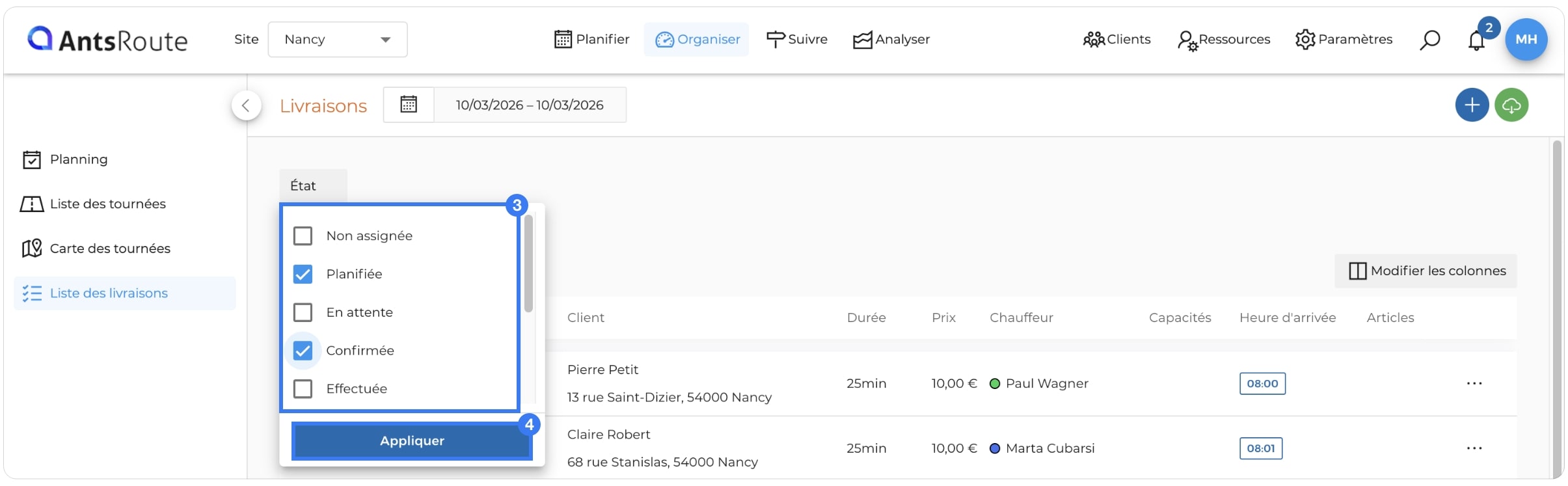Click the blue dot beside Marta Cubarsi

tap(994, 448)
